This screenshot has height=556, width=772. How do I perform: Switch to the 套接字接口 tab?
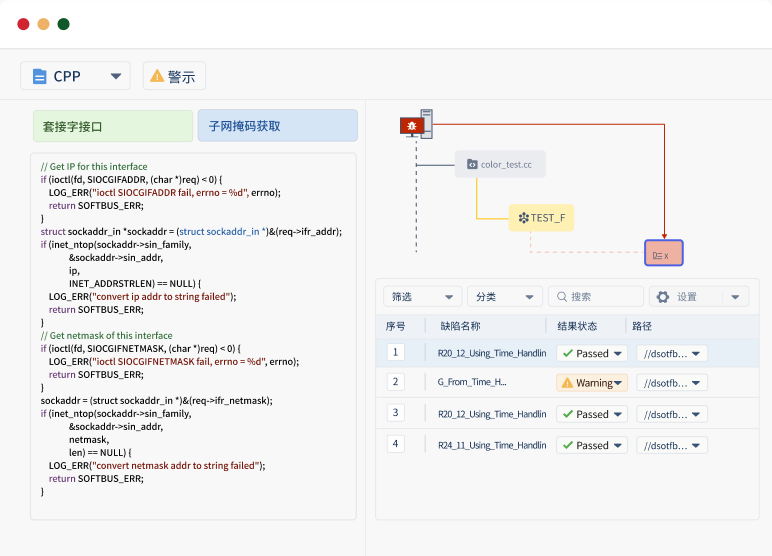113,126
